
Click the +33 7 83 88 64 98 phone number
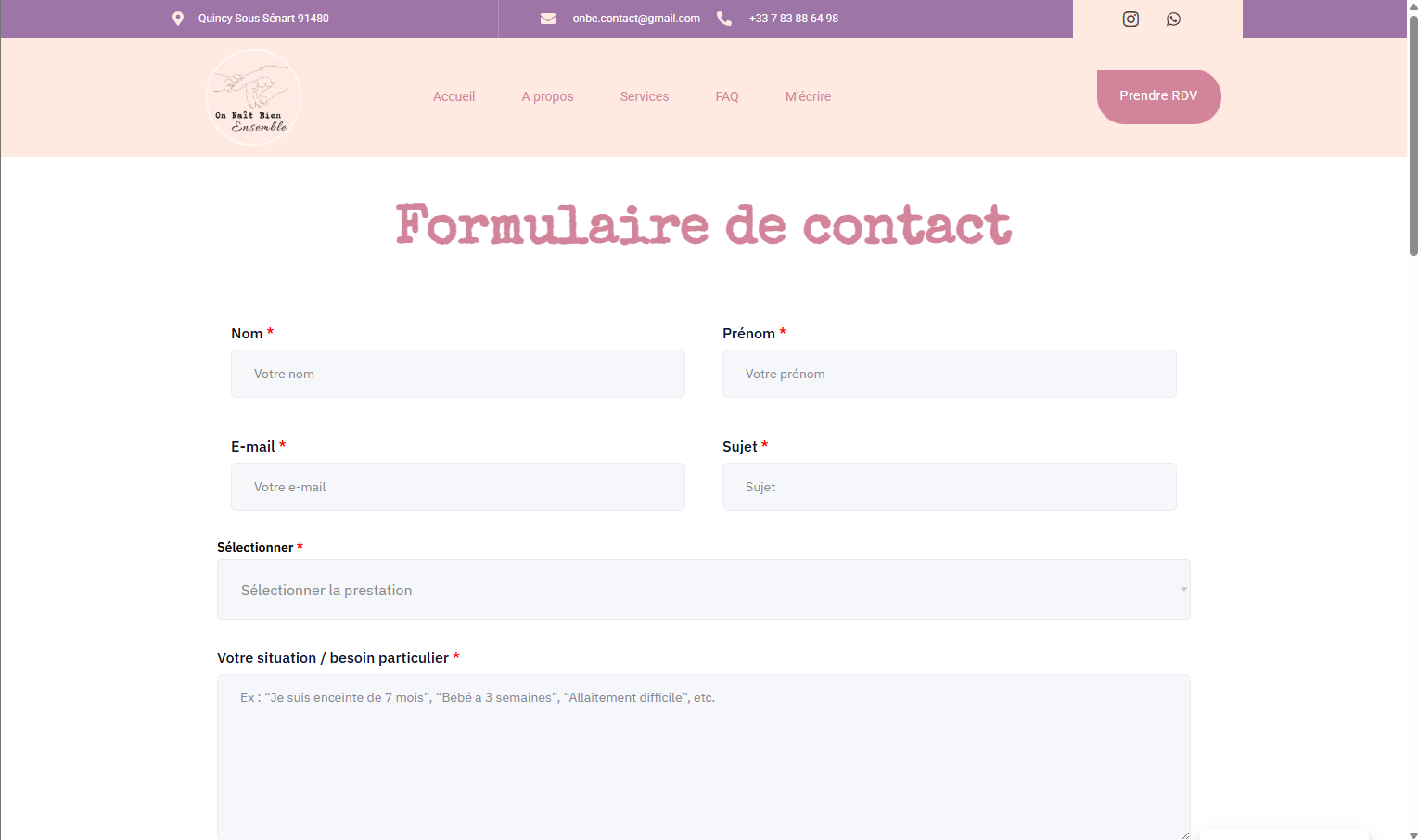[x=793, y=19]
